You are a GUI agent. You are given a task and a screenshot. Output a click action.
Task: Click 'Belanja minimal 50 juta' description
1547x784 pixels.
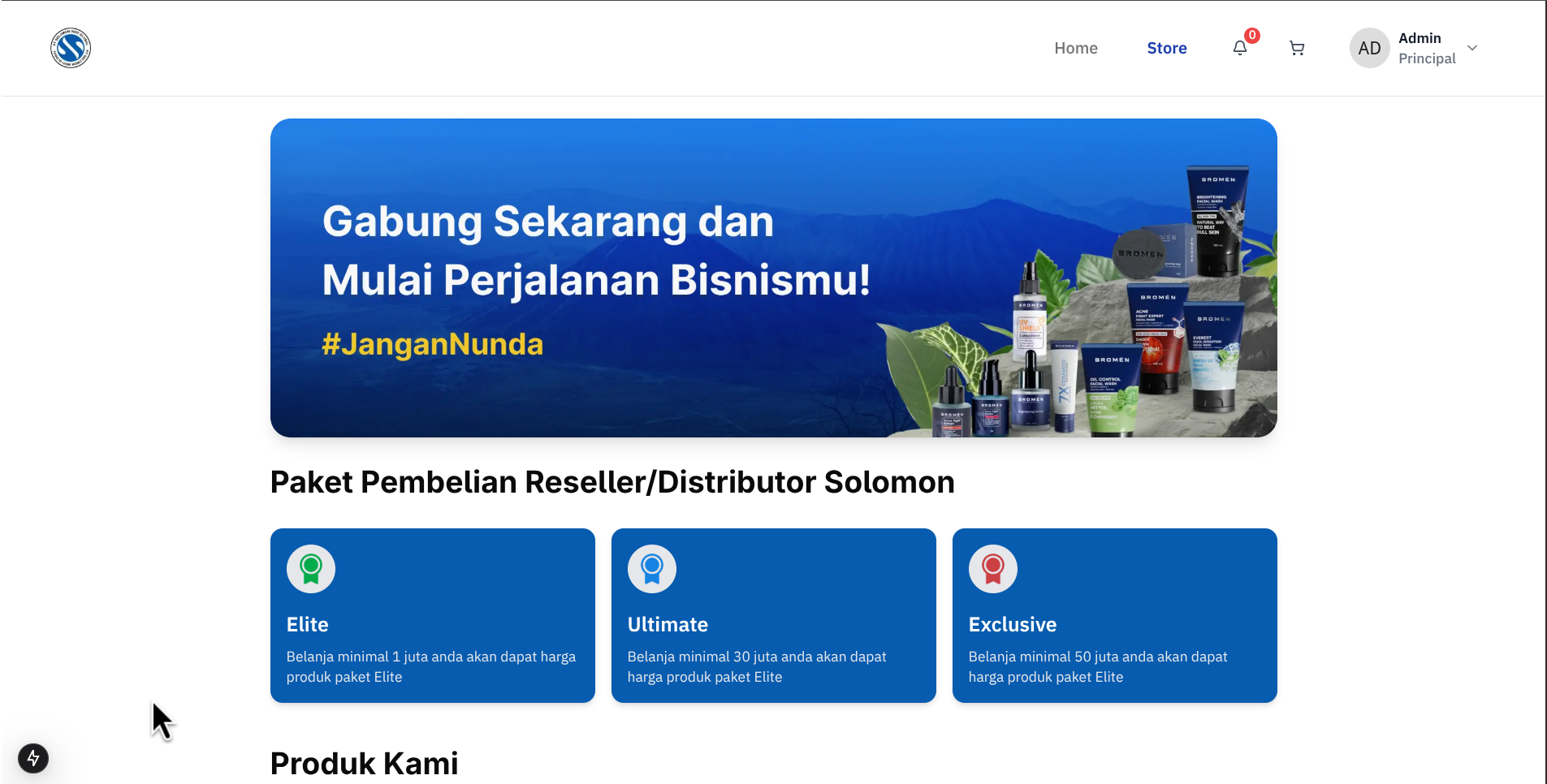point(1098,666)
